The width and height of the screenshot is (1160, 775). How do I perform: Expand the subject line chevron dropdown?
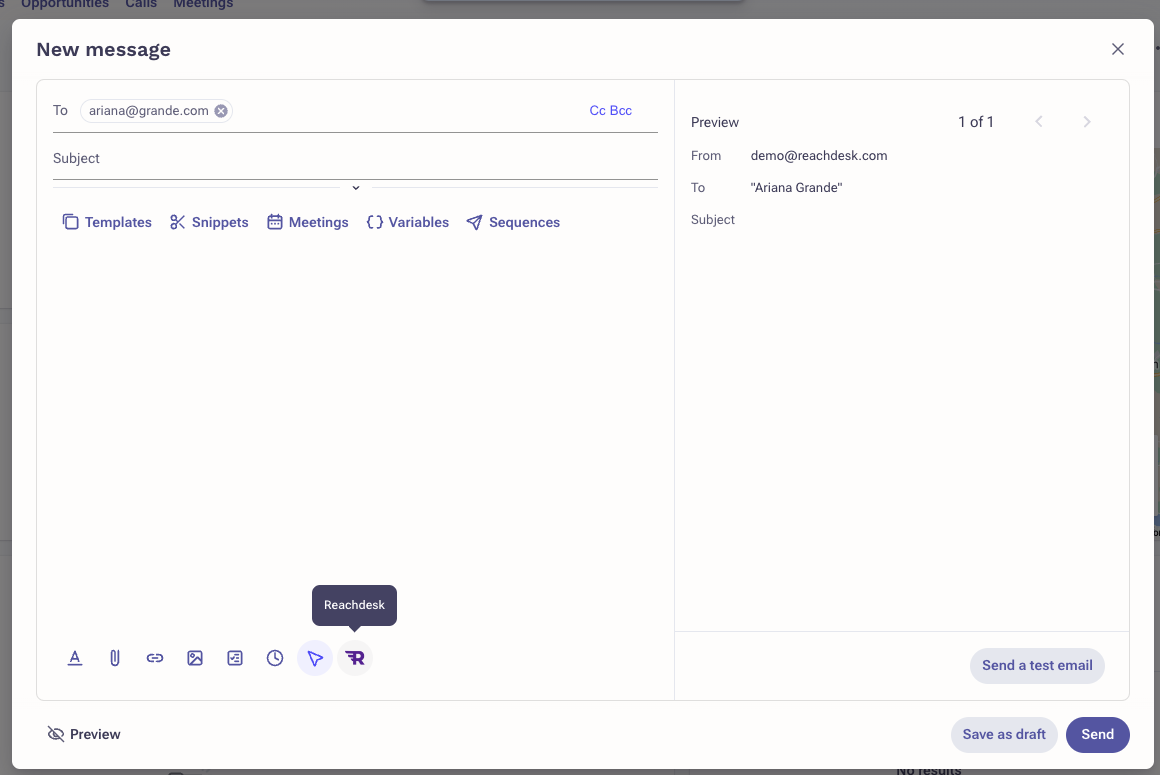tap(355, 187)
